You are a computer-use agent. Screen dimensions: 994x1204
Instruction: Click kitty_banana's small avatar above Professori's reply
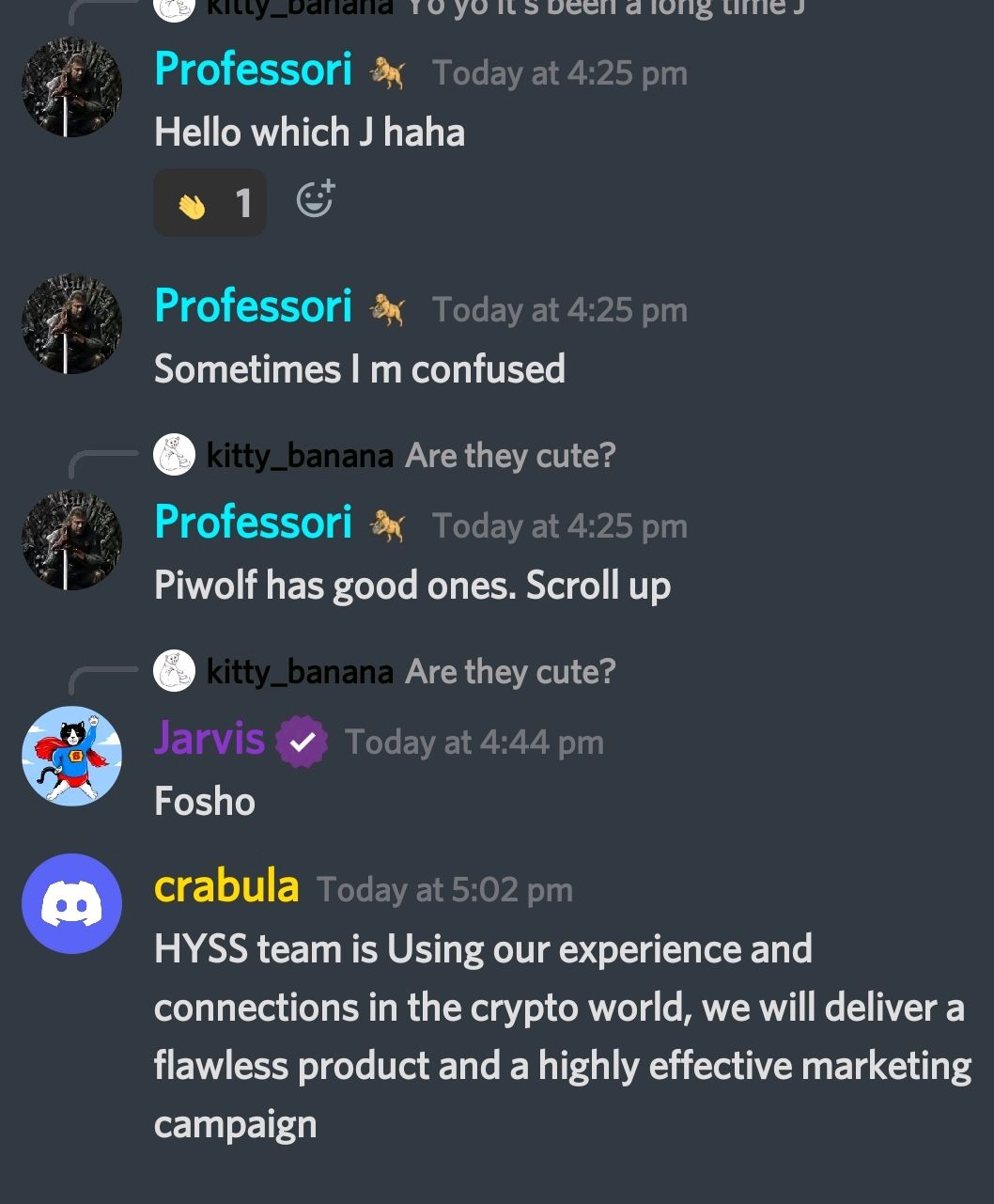[x=174, y=455]
